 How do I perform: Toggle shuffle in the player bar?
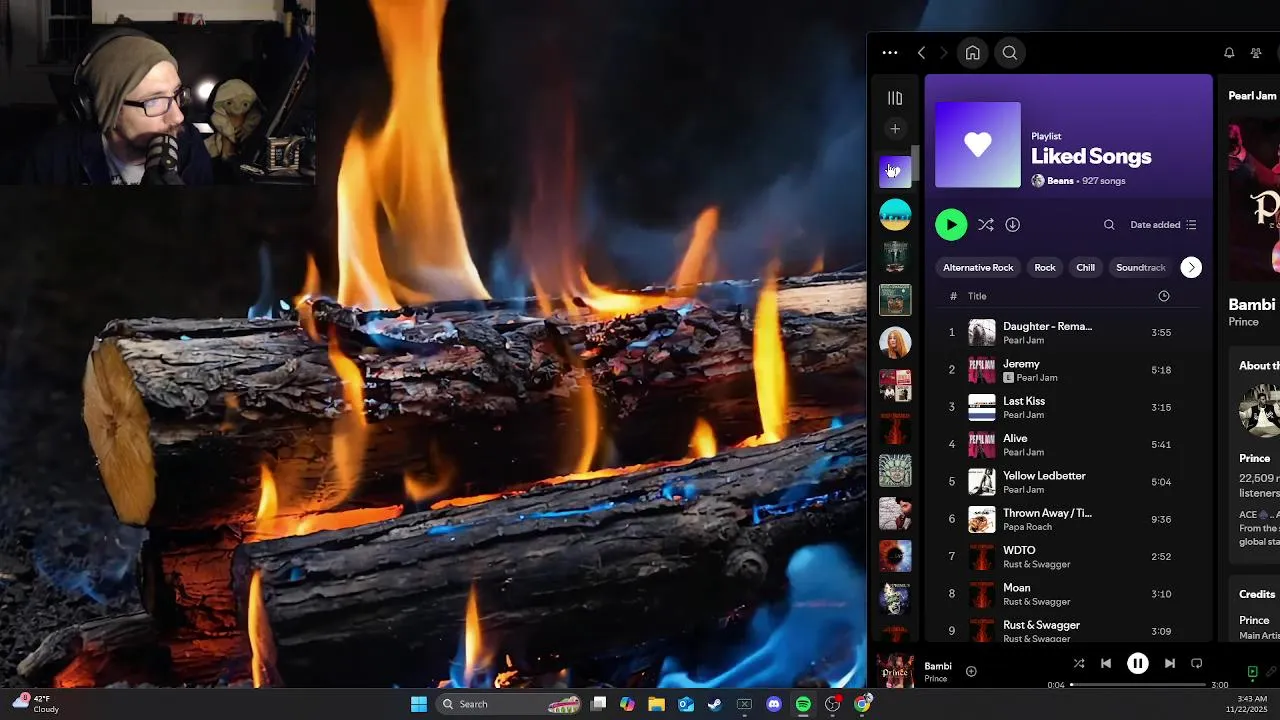[1079, 663]
